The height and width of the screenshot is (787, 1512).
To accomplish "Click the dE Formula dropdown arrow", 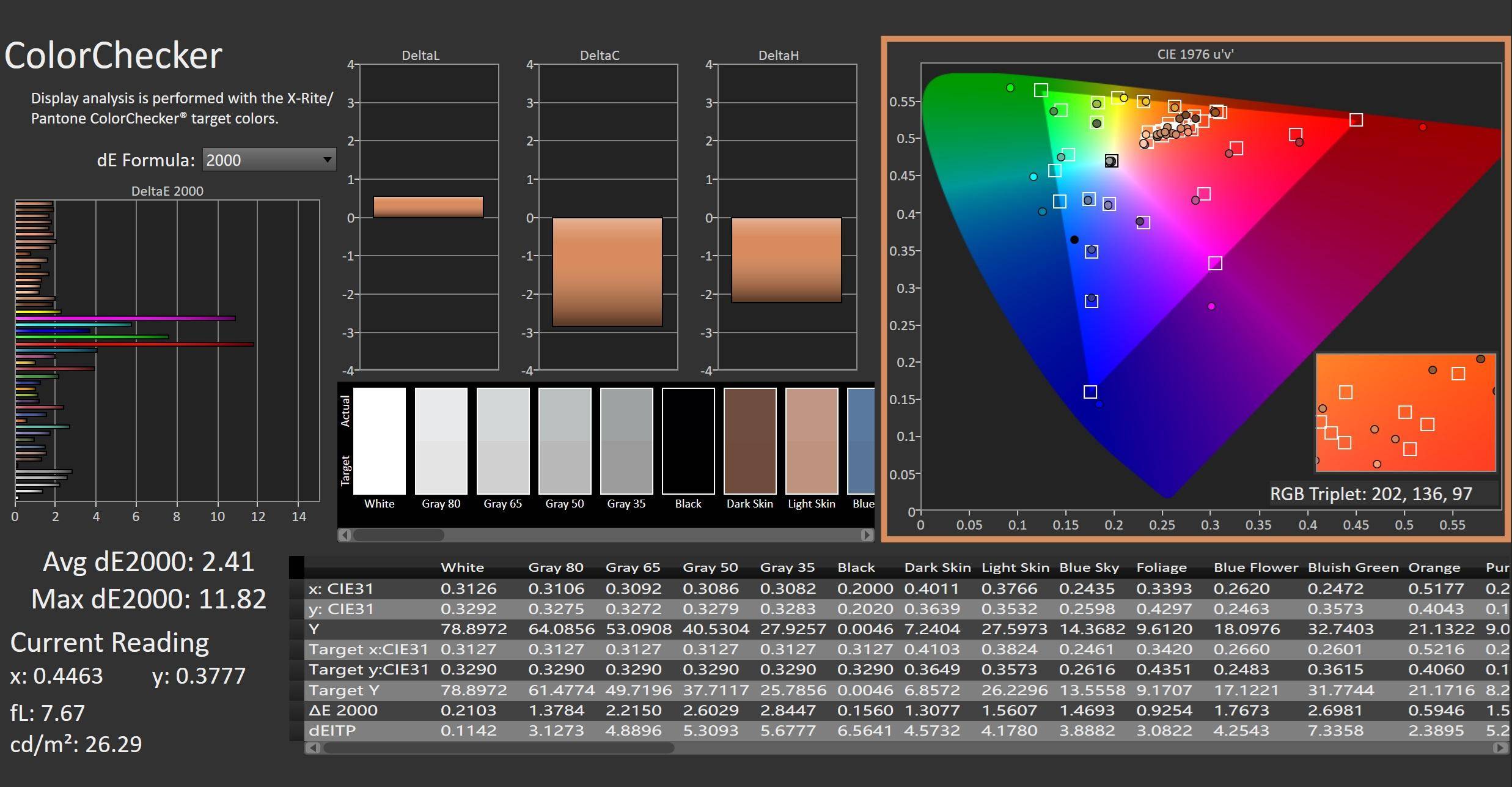I will [328, 160].
